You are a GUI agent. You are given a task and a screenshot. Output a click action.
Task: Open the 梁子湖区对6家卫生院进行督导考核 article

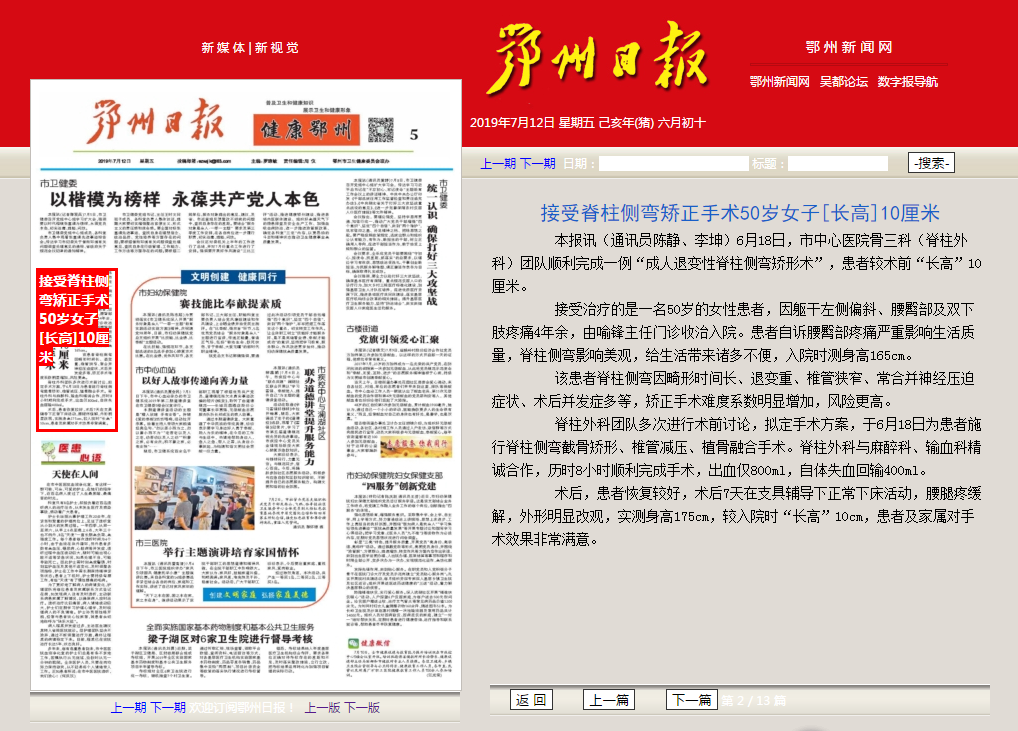click(231, 637)
